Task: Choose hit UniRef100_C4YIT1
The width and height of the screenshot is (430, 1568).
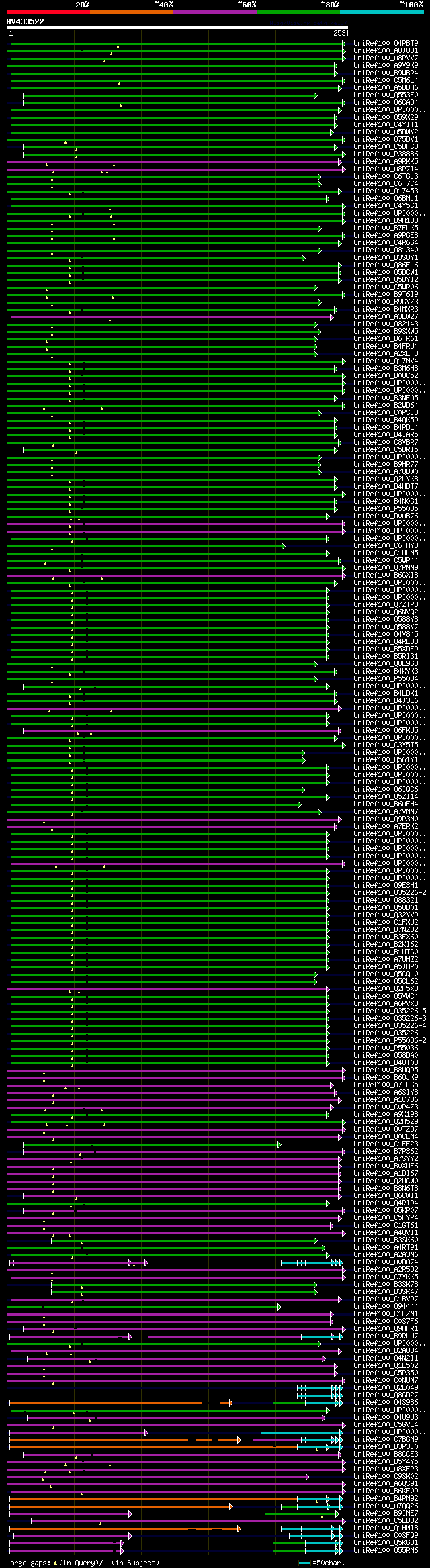Action: coord(386,124)
